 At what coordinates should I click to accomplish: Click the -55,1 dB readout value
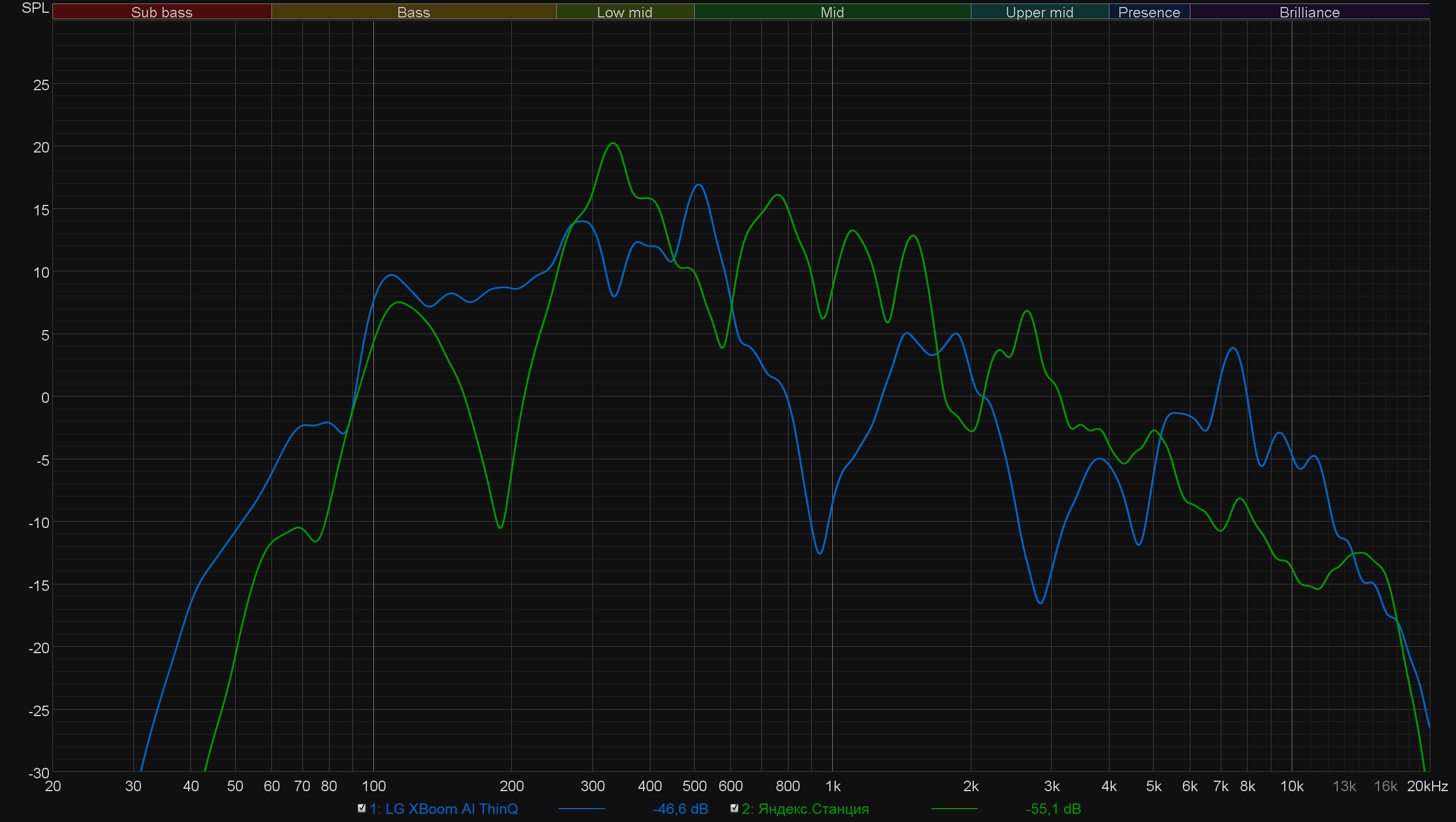(x=1053, y=809)
